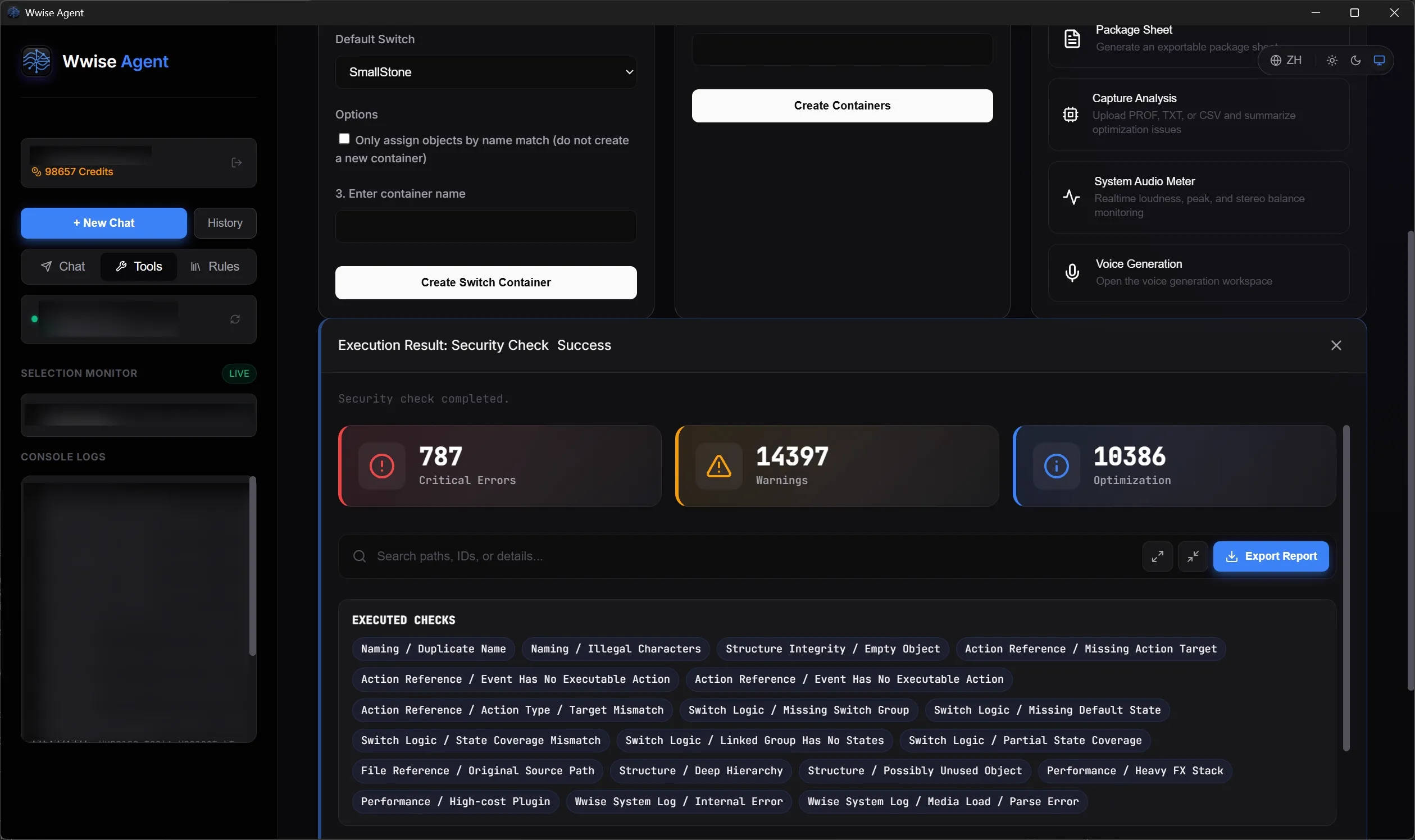Click Wwise System Log / Media Load / Parse Error

[943, 801]
